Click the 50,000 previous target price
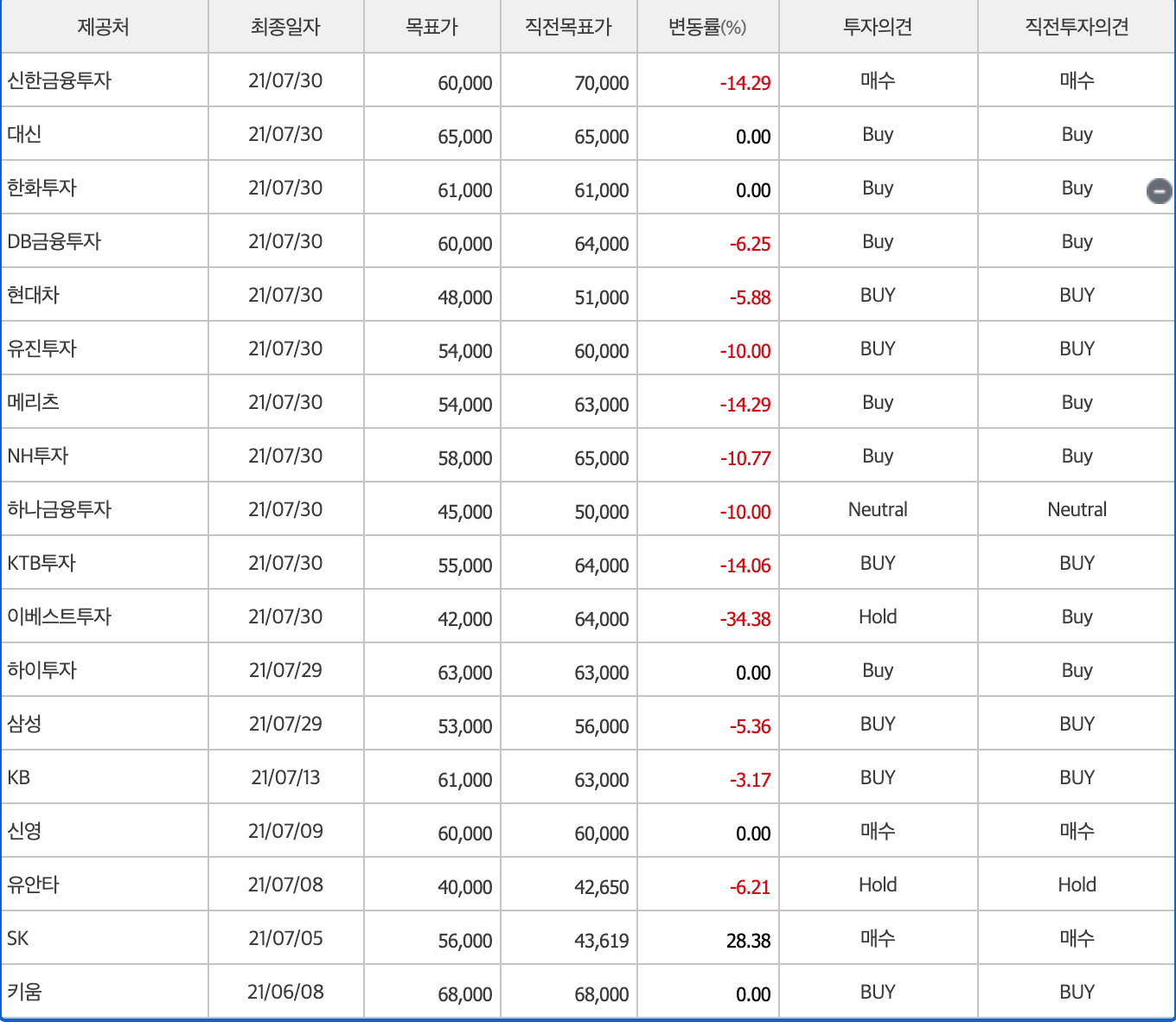 (x=602, y=512)
